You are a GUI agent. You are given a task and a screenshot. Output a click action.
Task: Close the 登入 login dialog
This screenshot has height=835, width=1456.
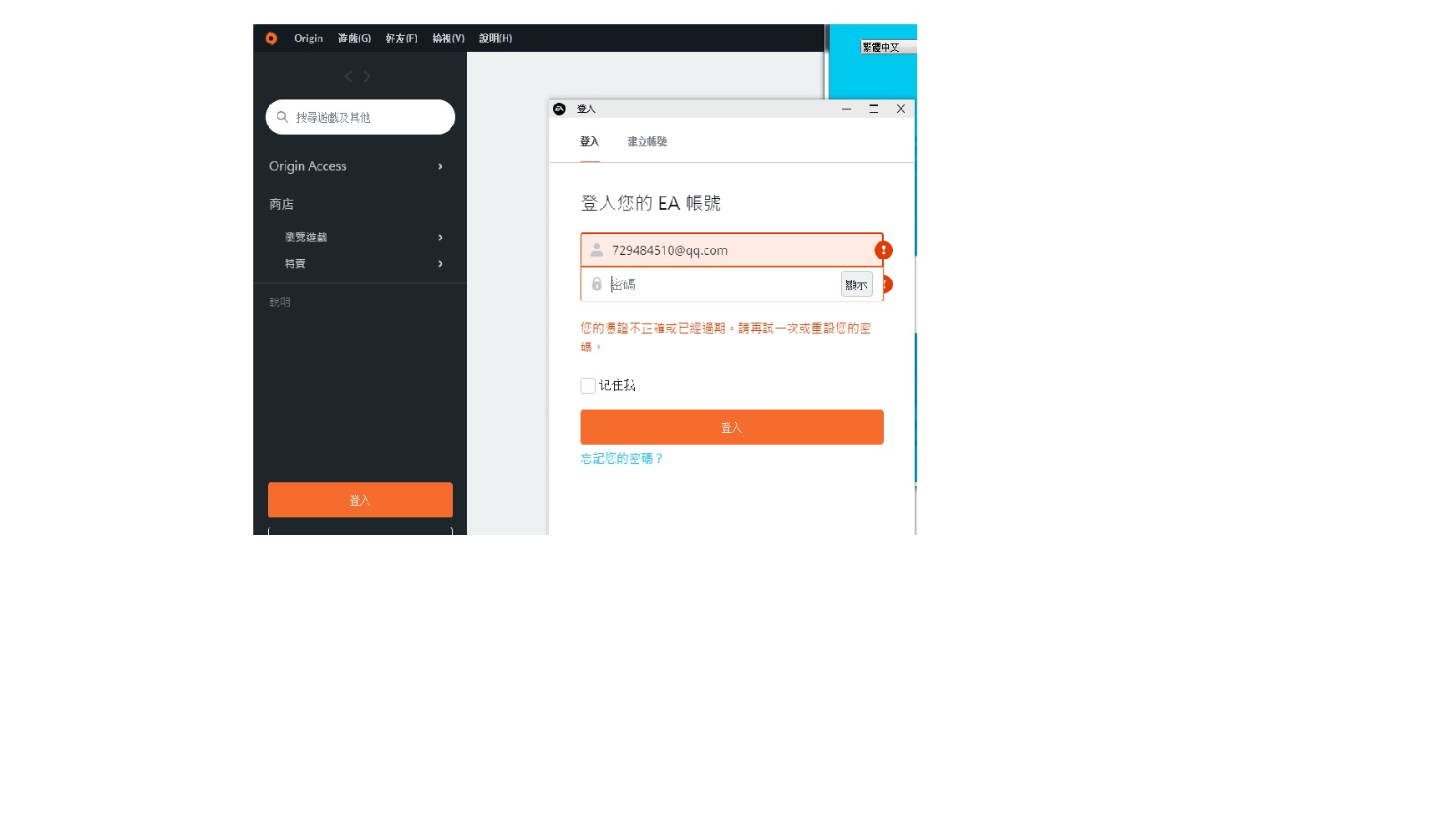pyautogui.click(x=900, y=109)
